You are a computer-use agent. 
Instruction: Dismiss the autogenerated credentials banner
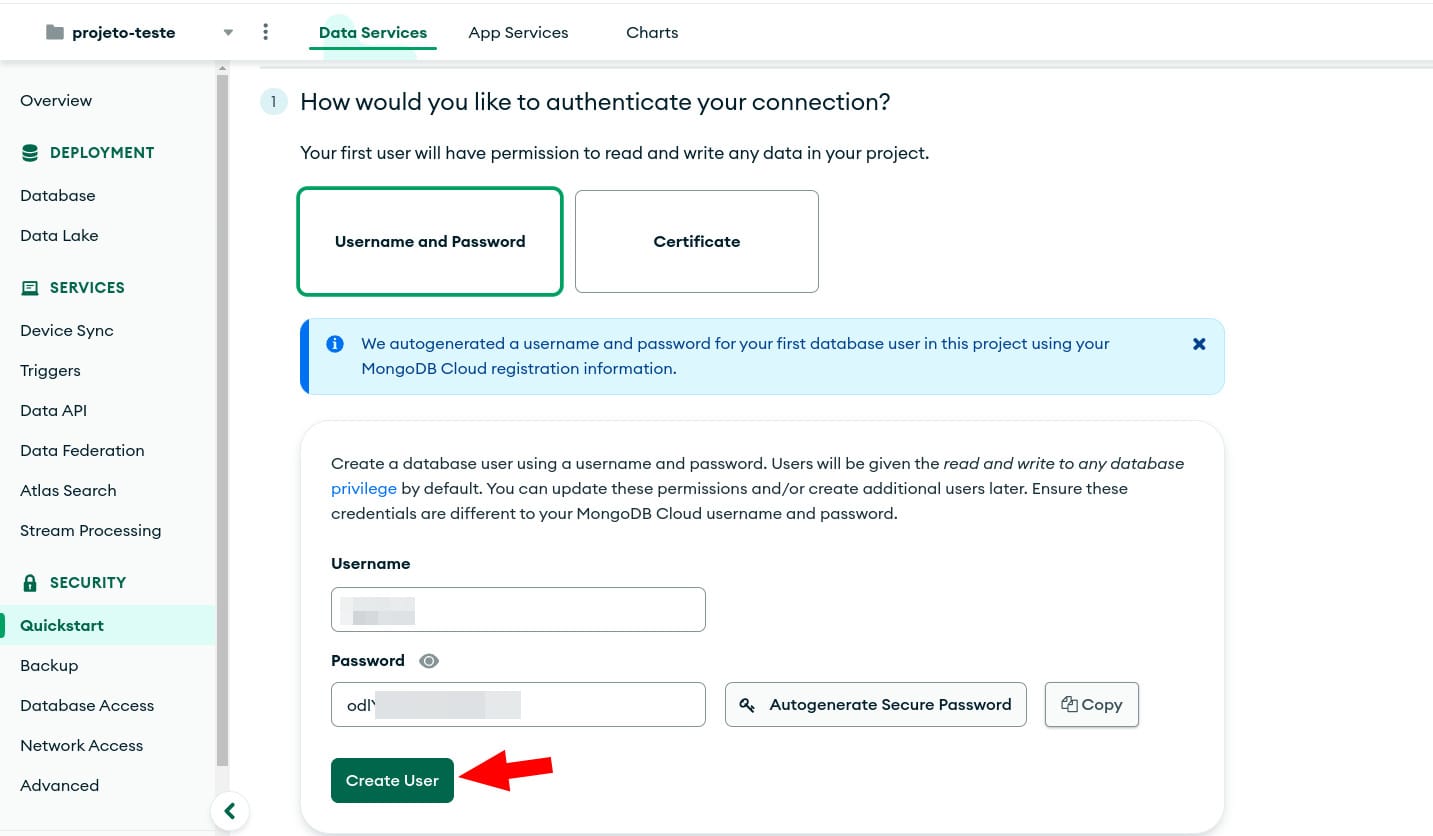coord(1199,344)
